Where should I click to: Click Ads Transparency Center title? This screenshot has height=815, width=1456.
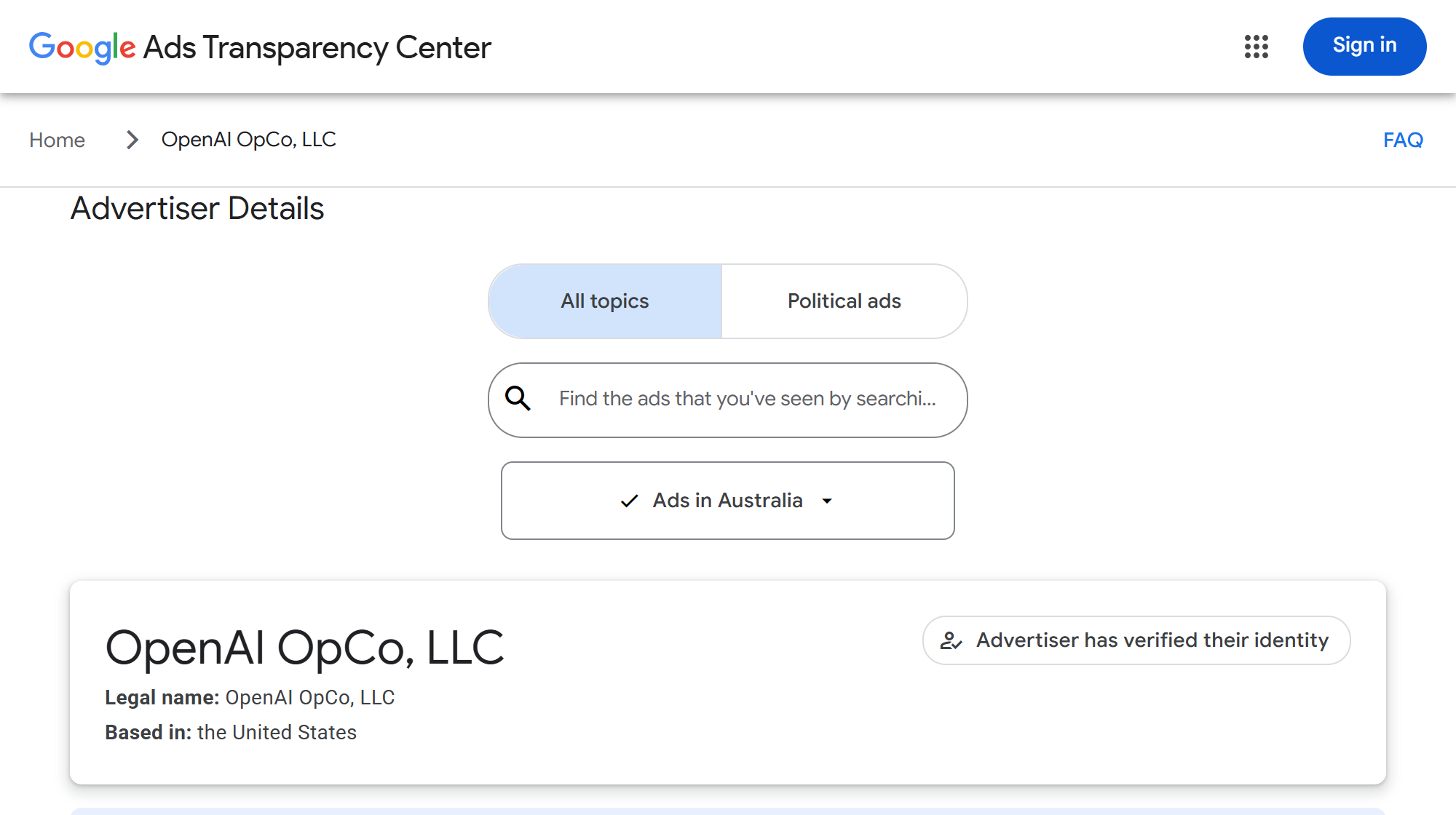point(317,48)
